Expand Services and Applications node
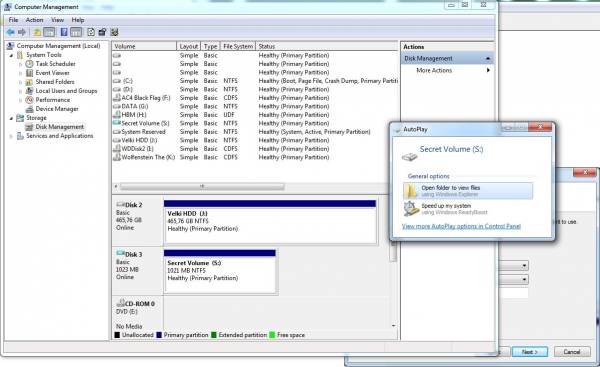This screenshot has height=367, width=600. click(x=11, y=136)
